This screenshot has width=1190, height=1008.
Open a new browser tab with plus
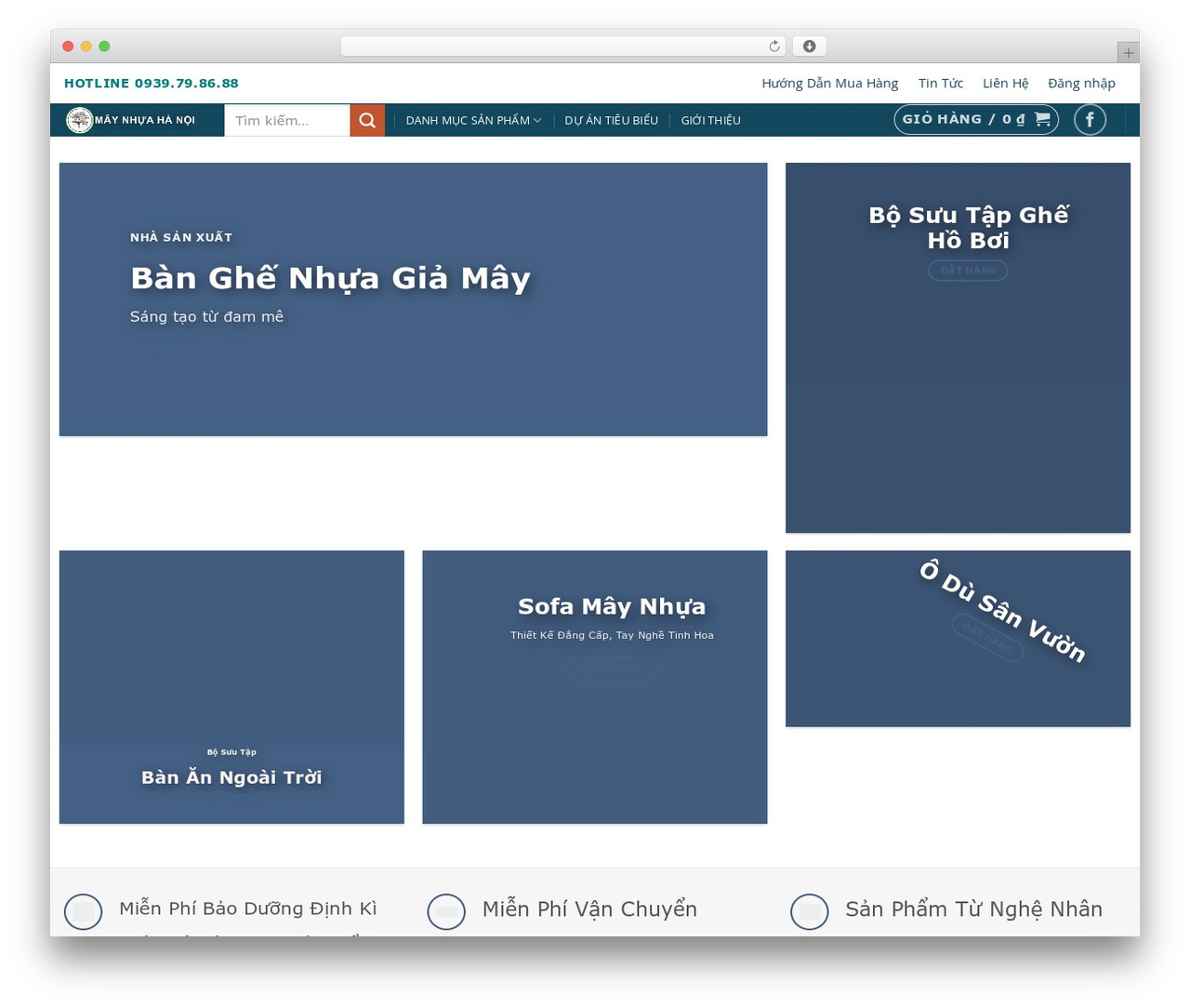tap(1128, 53)
